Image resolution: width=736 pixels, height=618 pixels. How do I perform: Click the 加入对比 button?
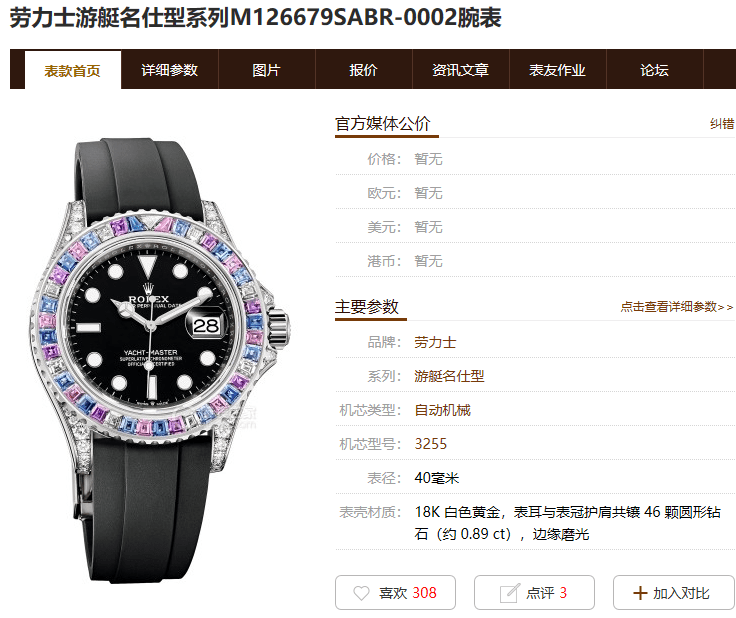click(x=674, y=593)
